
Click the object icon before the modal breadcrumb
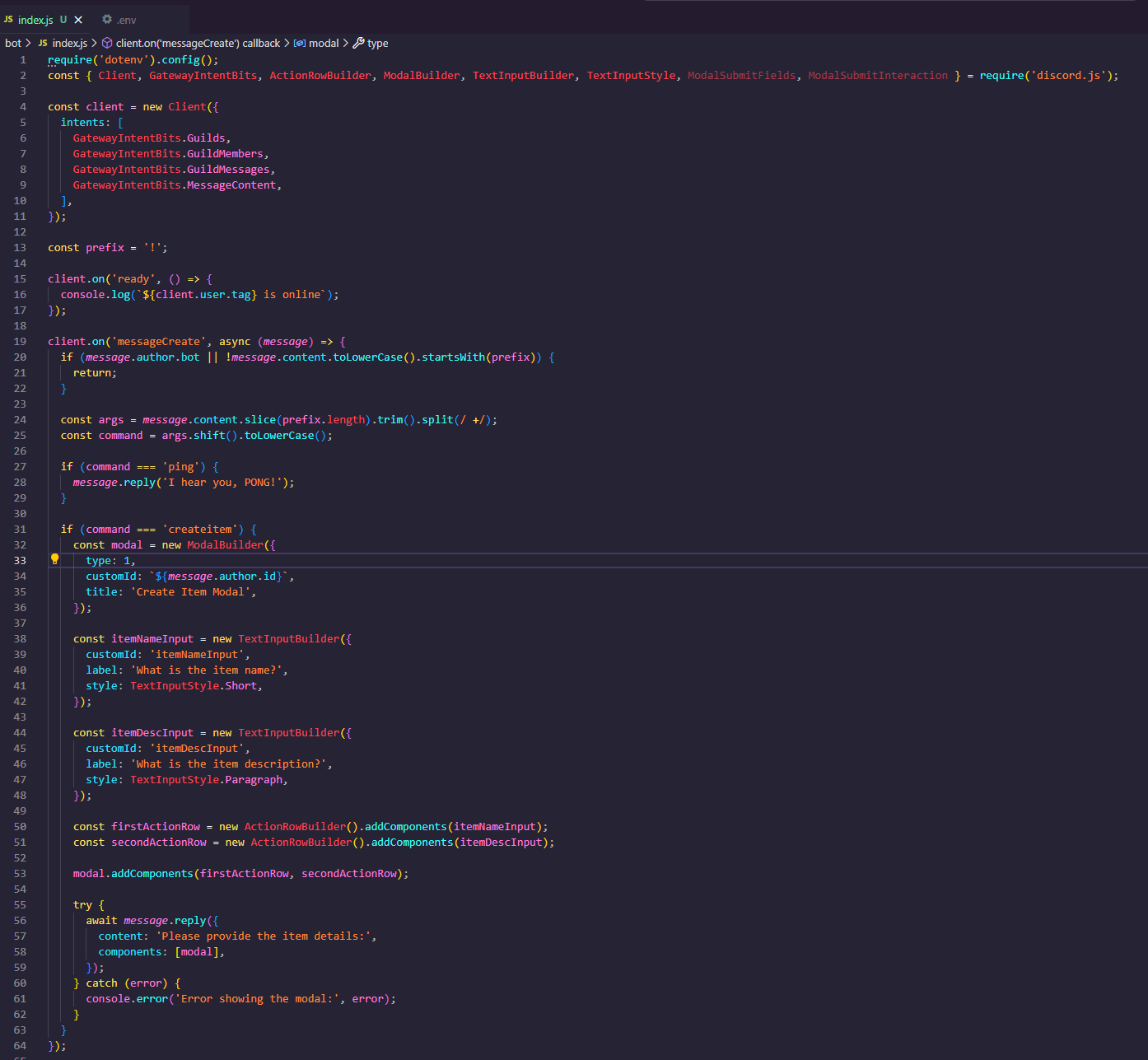click(x=298, y=43)
